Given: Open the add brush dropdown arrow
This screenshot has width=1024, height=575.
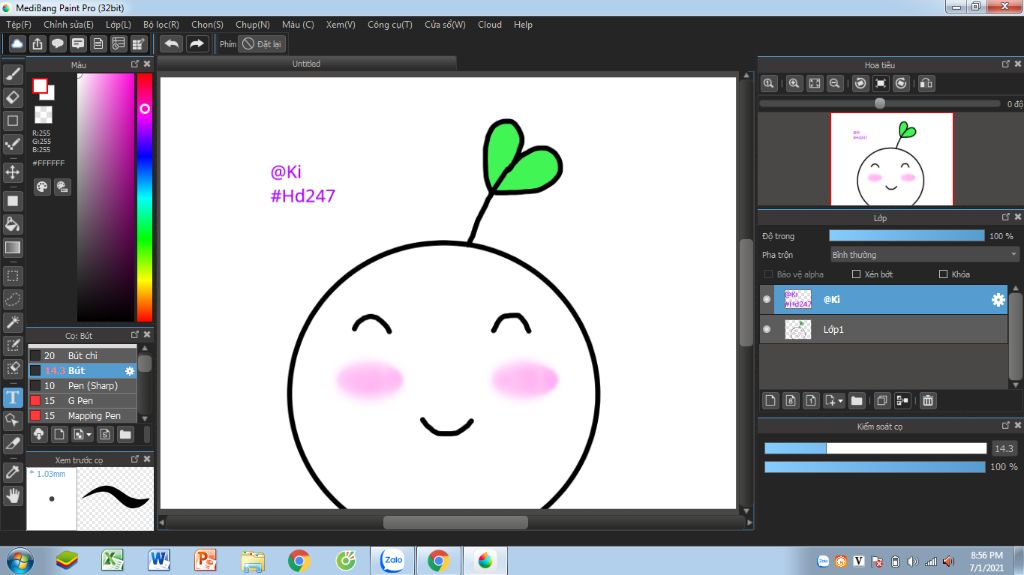Looking at the screenshot, I should [89, 435].
